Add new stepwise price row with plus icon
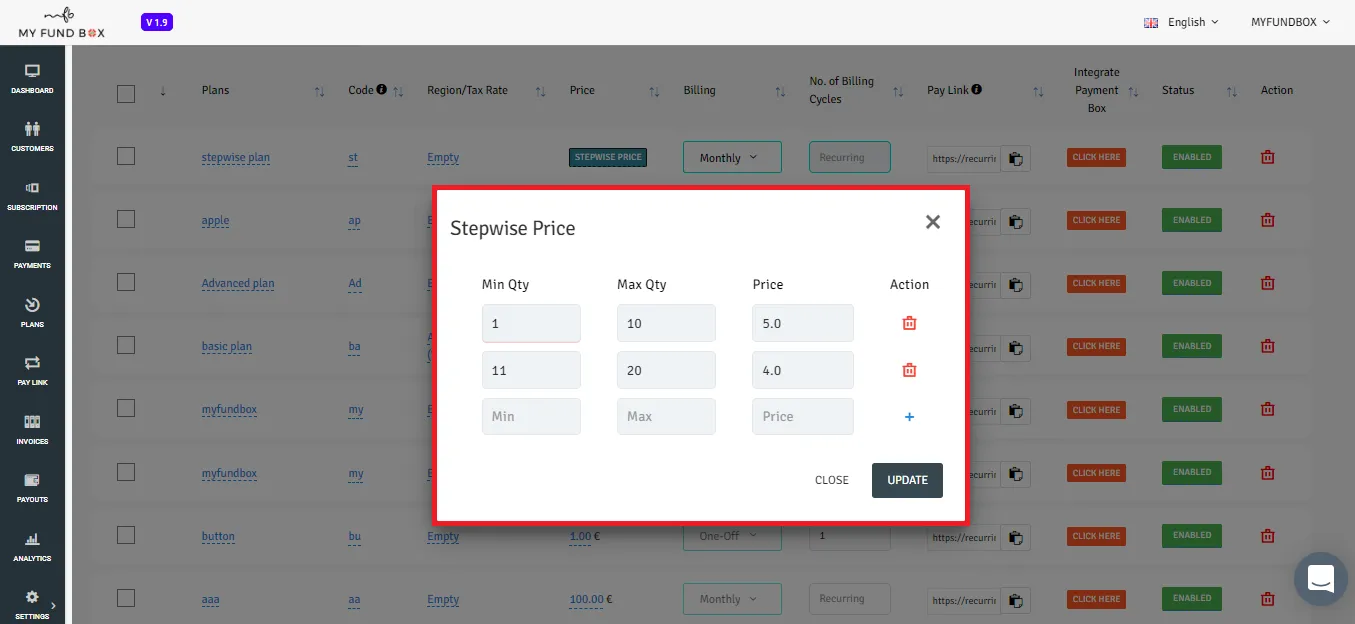Image resolution: width=1355 pixels, height=624 pixels. point(909,417)
